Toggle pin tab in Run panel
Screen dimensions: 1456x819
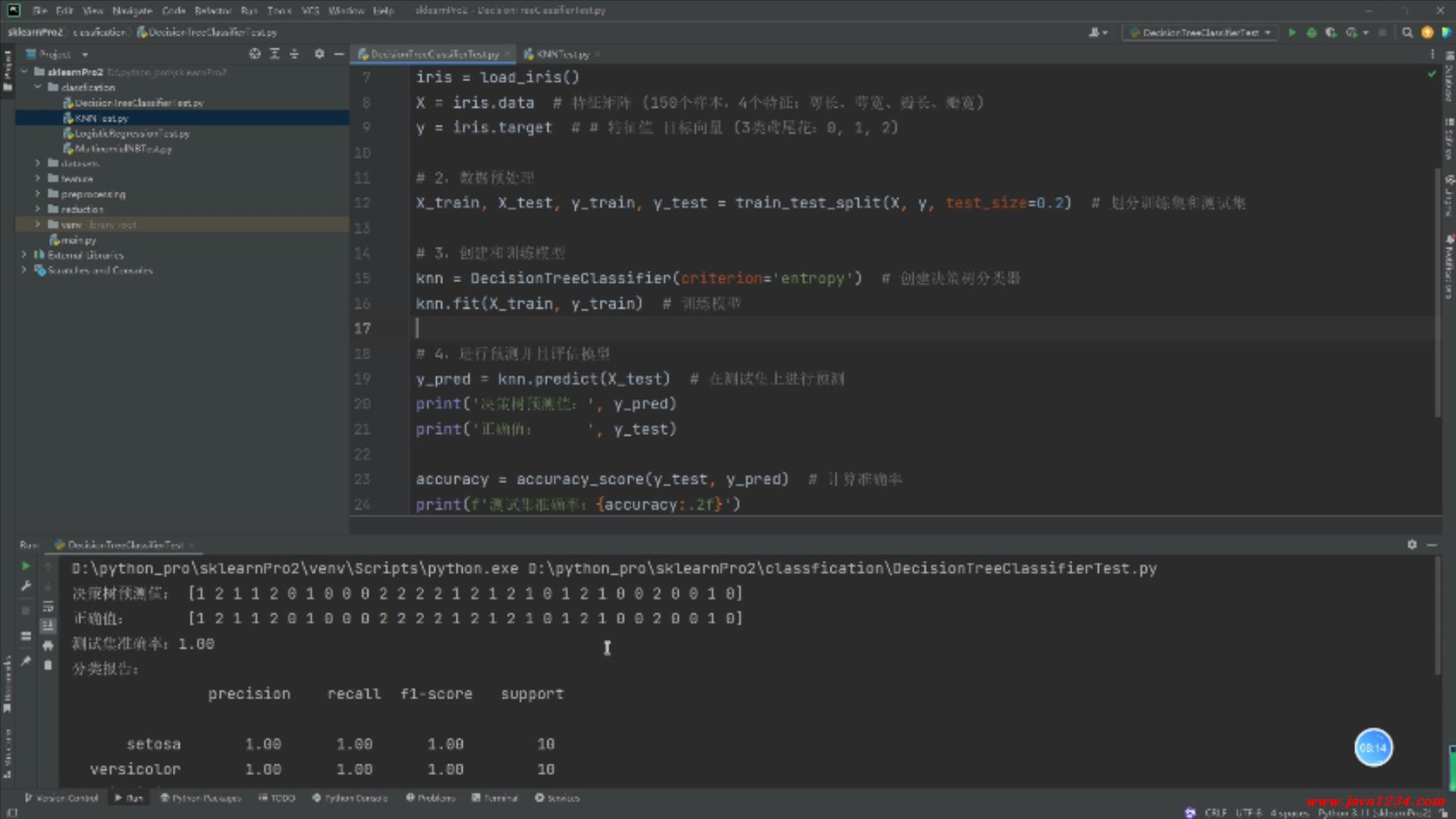pos(26,661)
